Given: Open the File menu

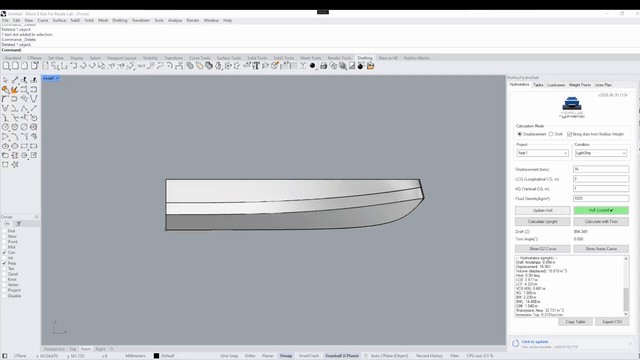Looking at the screenshot, I should point(5,20).
